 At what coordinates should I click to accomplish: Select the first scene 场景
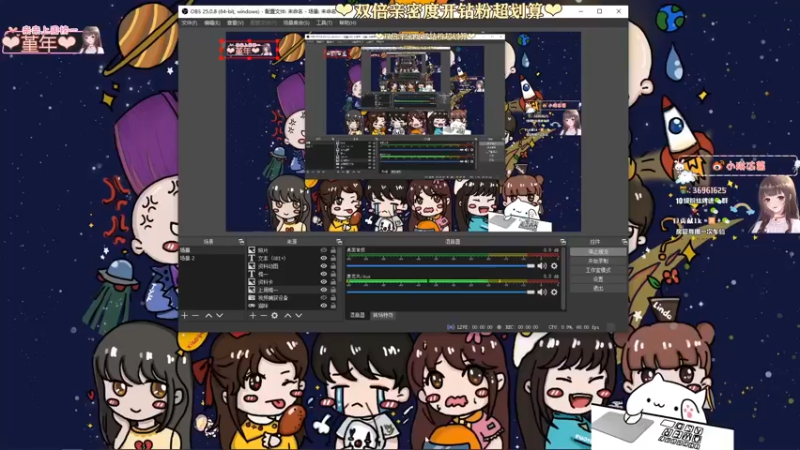(212, 251)
